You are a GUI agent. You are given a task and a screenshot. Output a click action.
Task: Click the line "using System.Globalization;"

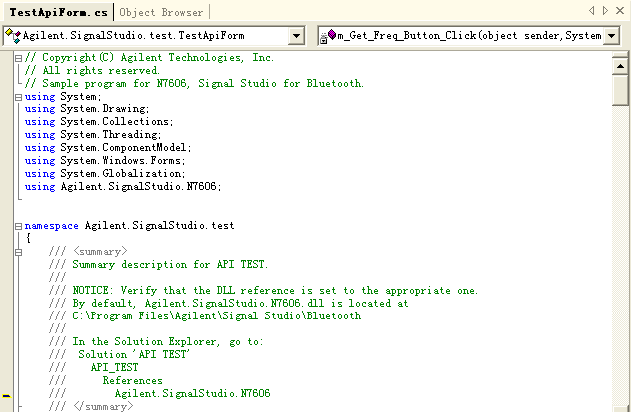coord(105,173)
